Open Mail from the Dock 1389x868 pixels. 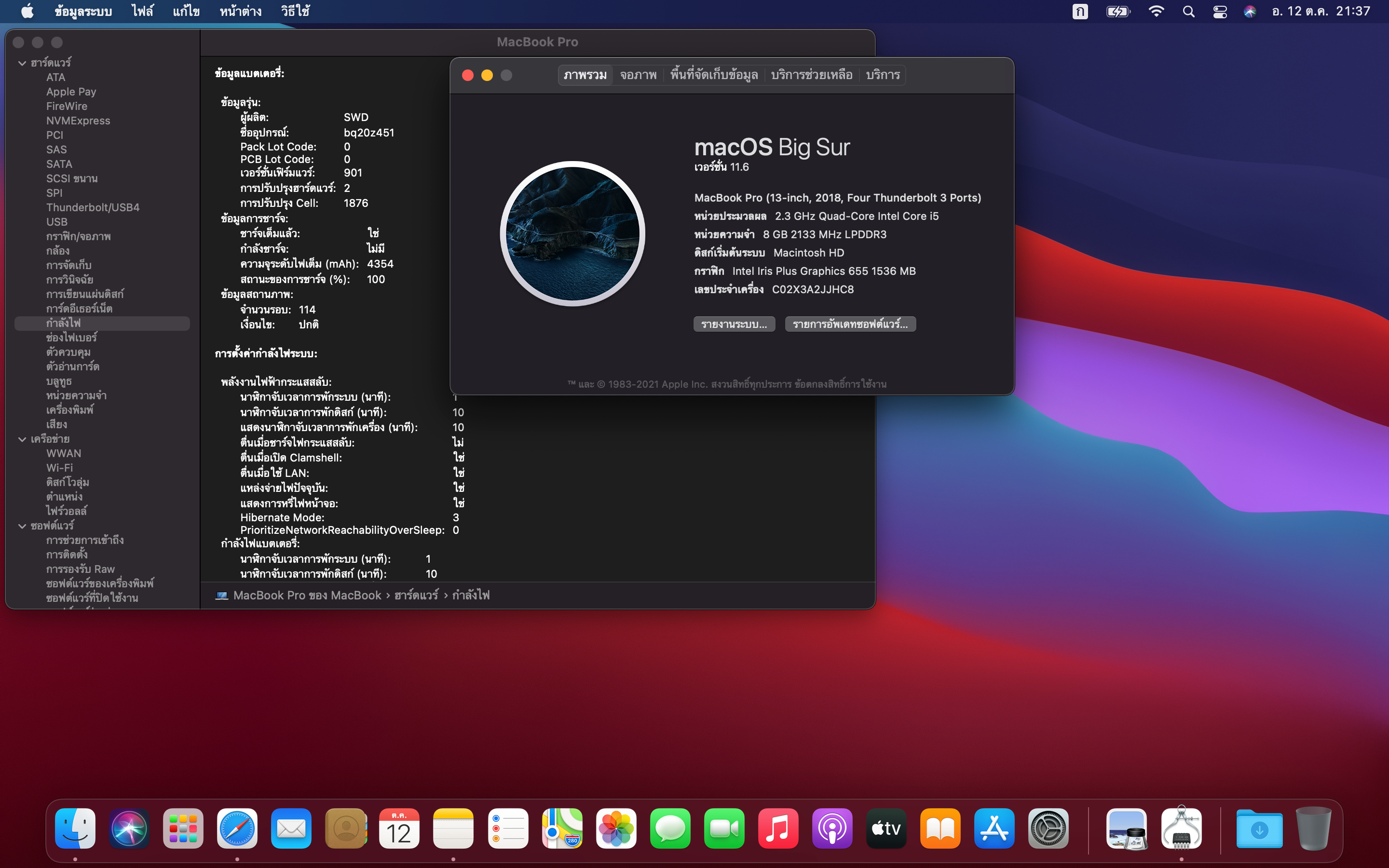tap(291, 828)
